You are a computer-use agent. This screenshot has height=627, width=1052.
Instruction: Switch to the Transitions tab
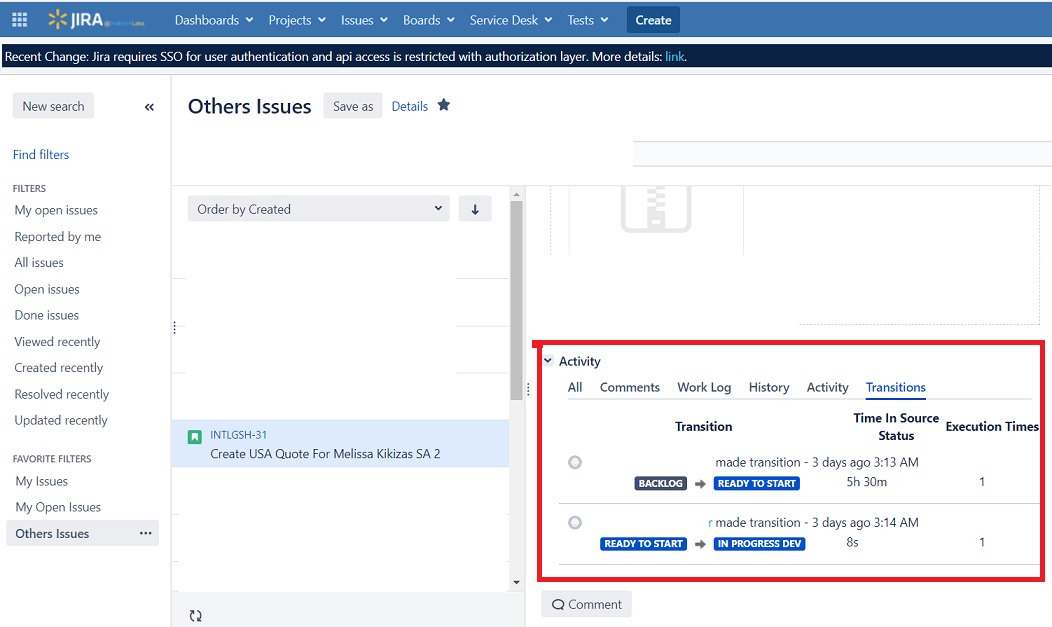click(x=896, y=388)
